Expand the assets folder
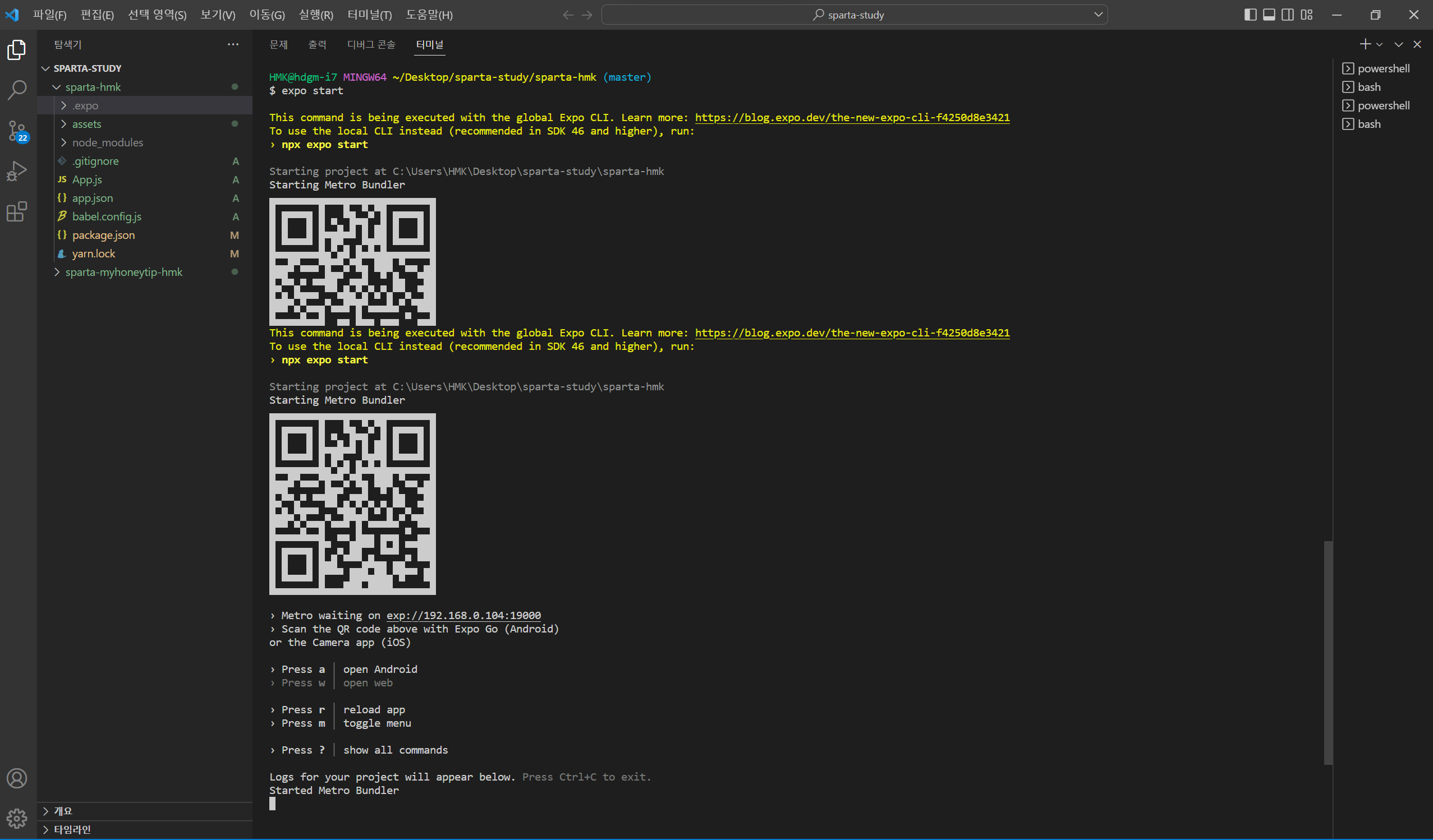Image resolution: width=1433 pixels, height=840 pixels. coord(145,124)
